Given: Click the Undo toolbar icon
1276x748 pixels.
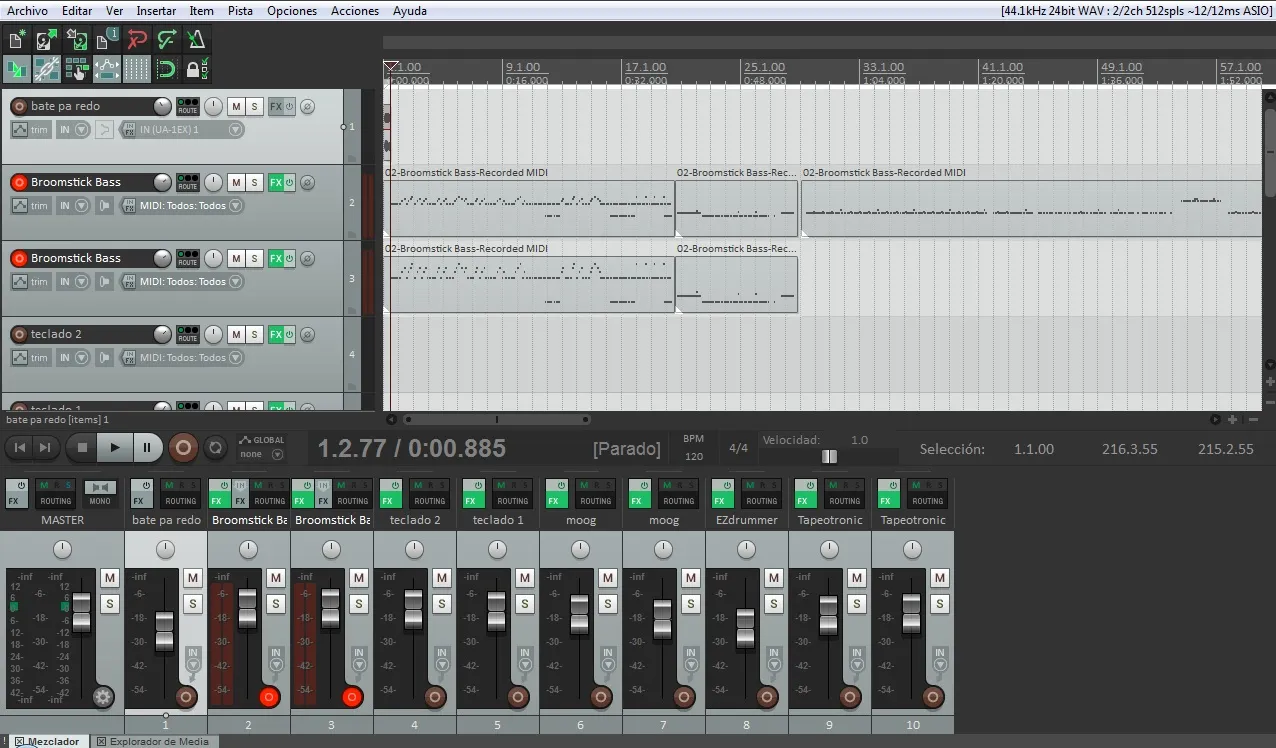Looking at the screenshot, I should pyautogui.click(x=136, y=40).
